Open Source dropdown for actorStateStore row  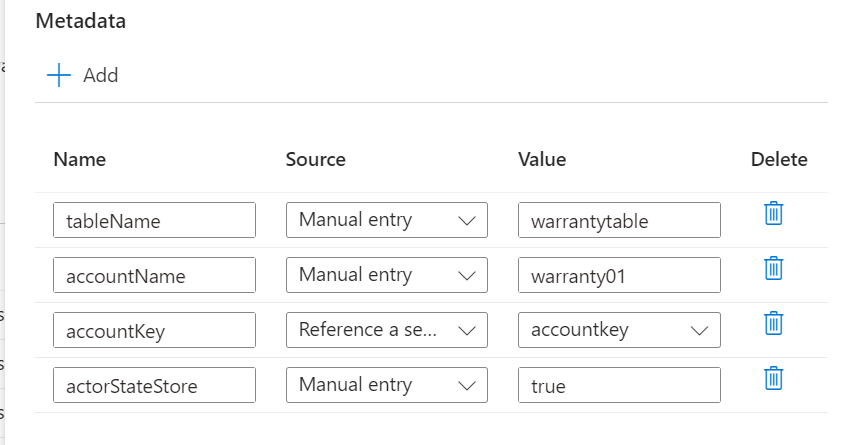click(387, 385)
